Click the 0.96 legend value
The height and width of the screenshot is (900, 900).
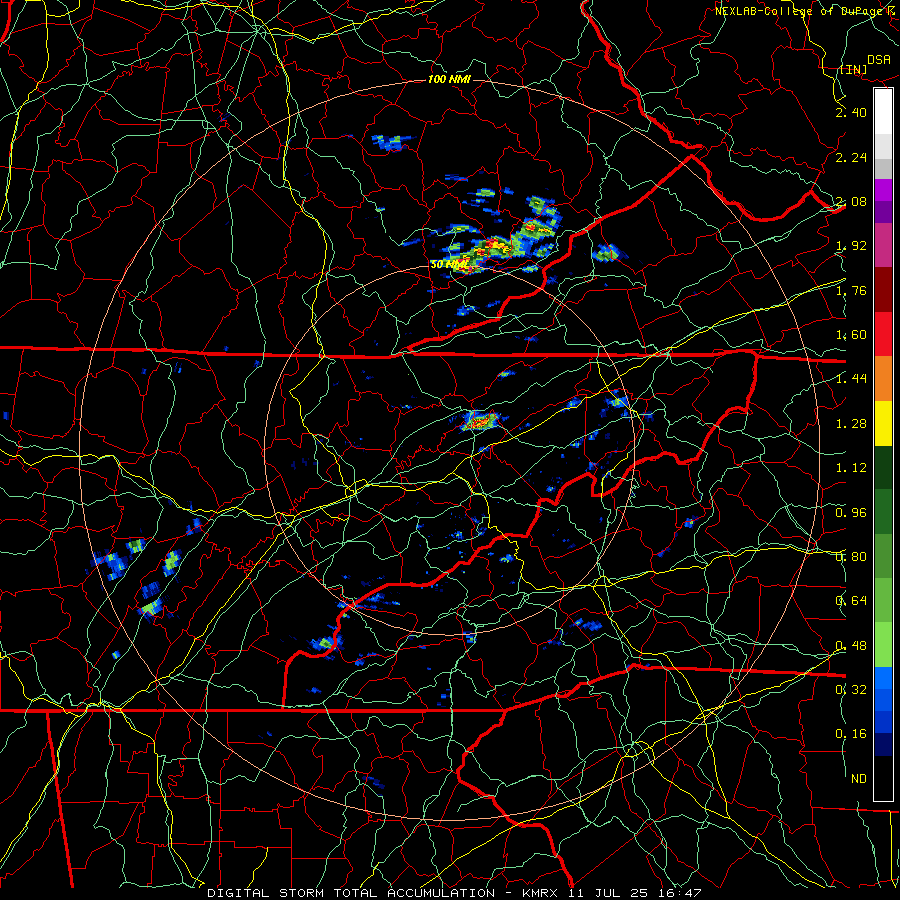[851, 513]
